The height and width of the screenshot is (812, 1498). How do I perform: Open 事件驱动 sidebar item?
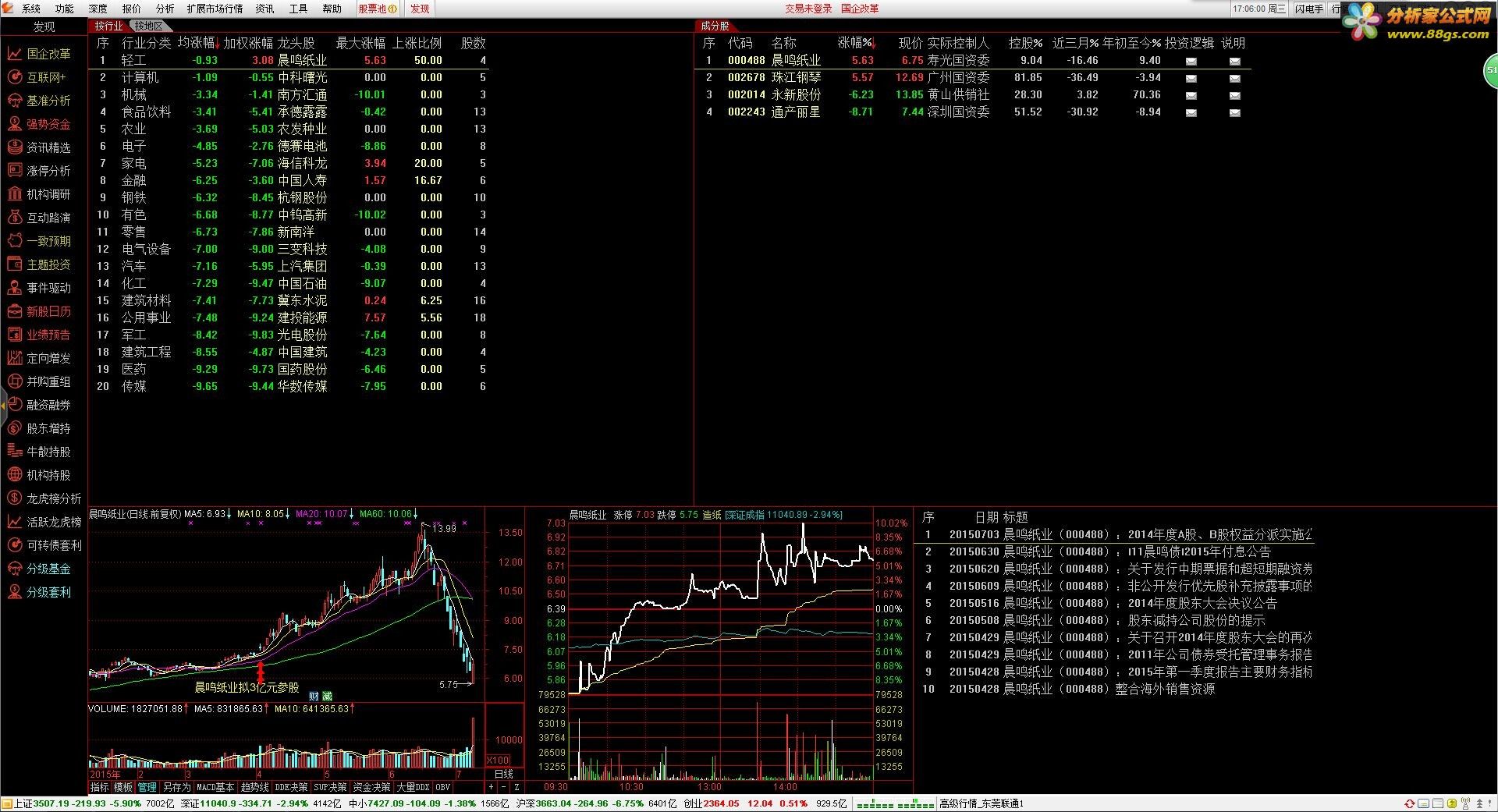tap(39, 288)
